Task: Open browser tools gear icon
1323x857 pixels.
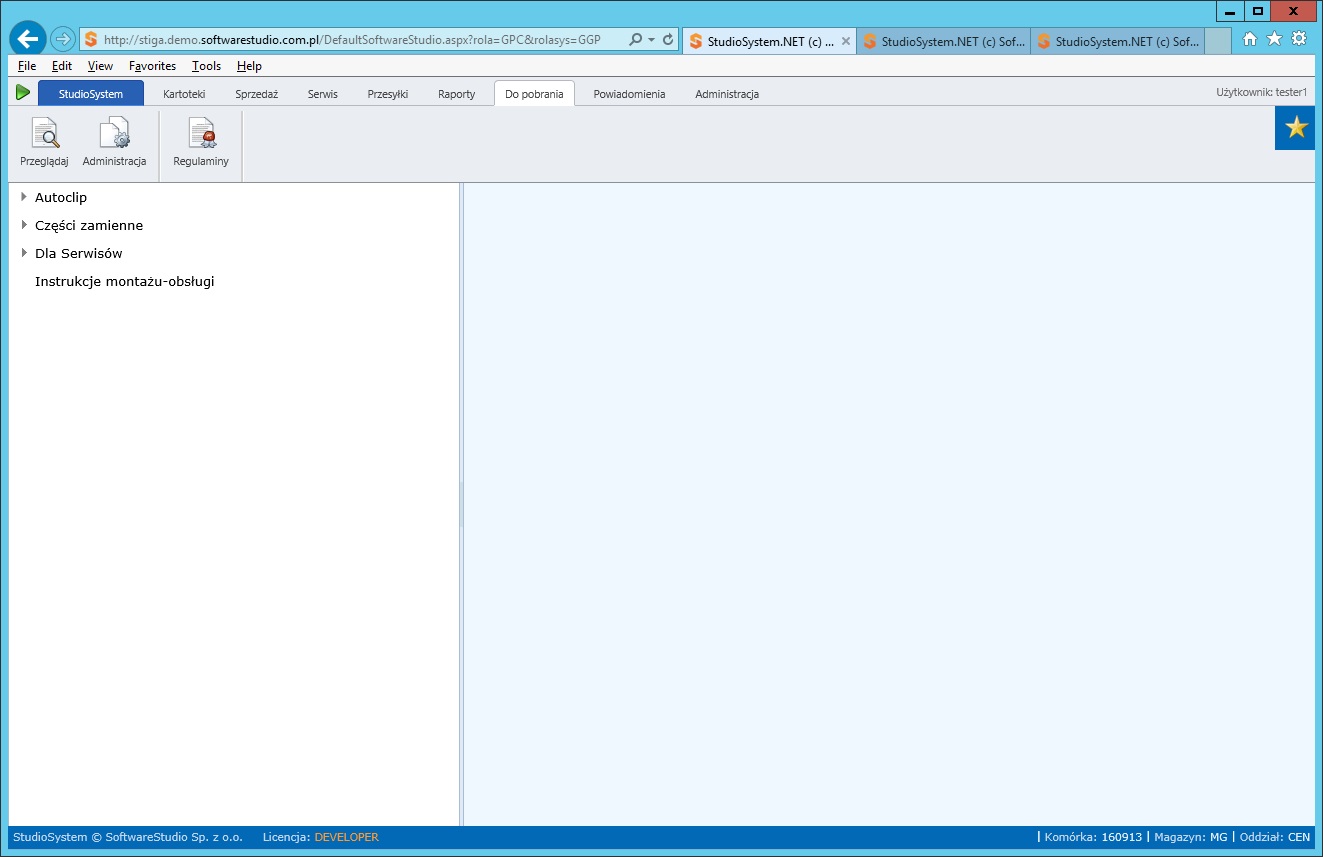Action: click(x=1299, y=39)
